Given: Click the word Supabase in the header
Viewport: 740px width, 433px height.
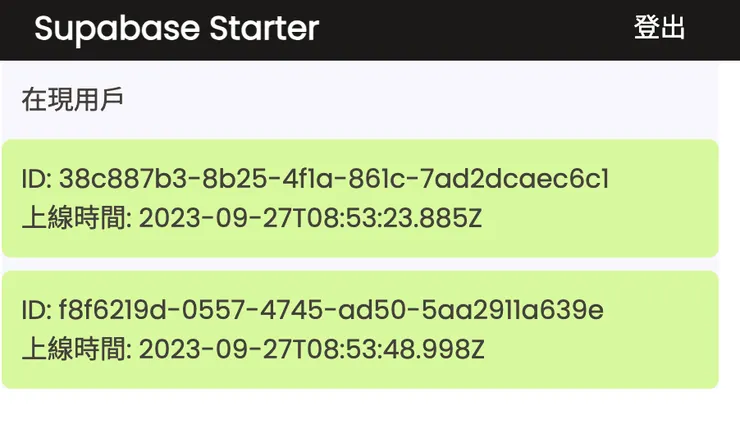Looking at the screenshot, I should [x=117, y=28].
